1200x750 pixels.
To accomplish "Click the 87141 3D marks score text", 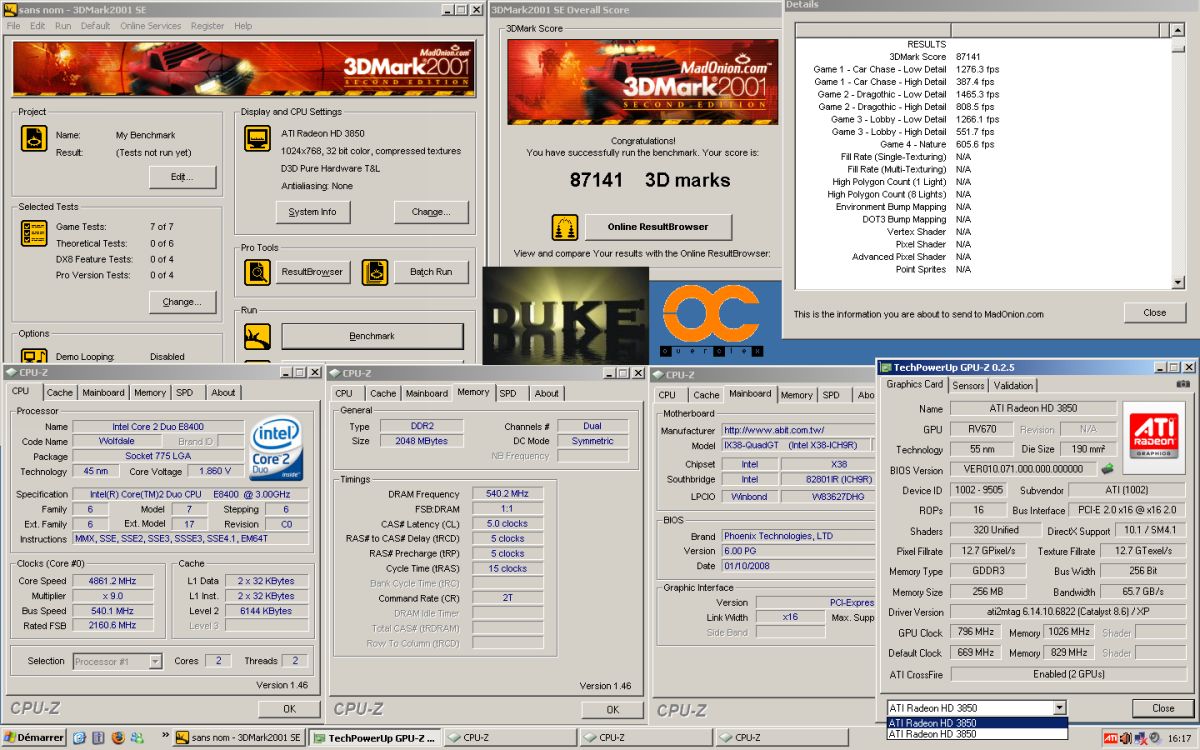I will (650, 180).
